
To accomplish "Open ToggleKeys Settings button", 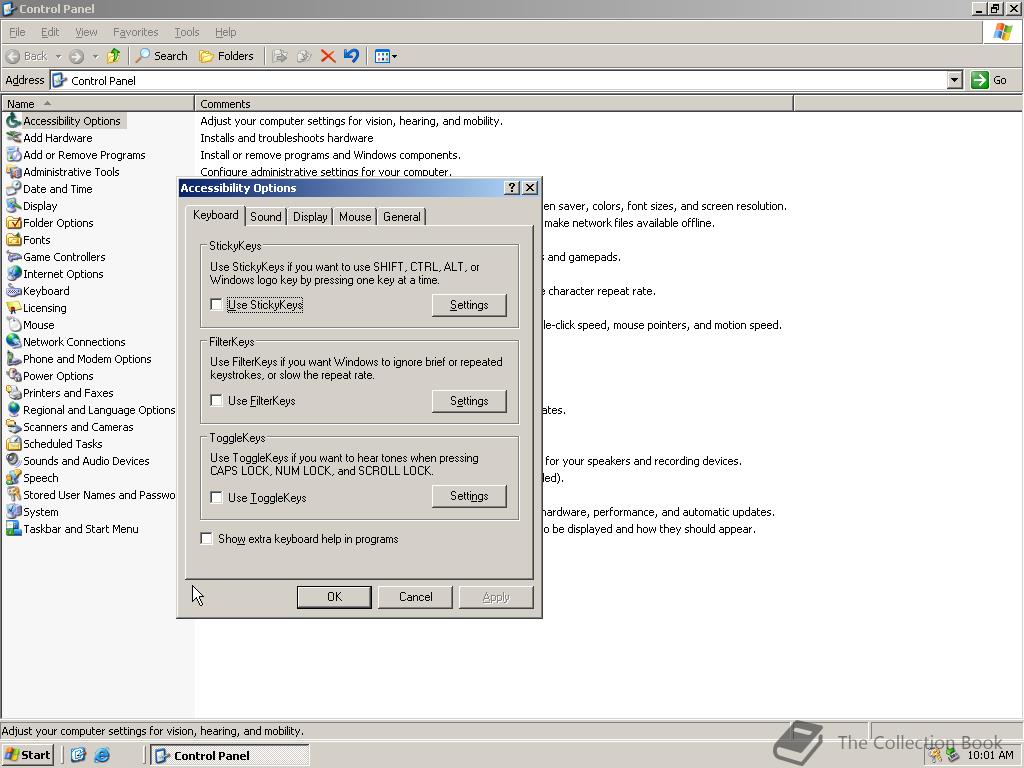I will [x=469, y=496].
